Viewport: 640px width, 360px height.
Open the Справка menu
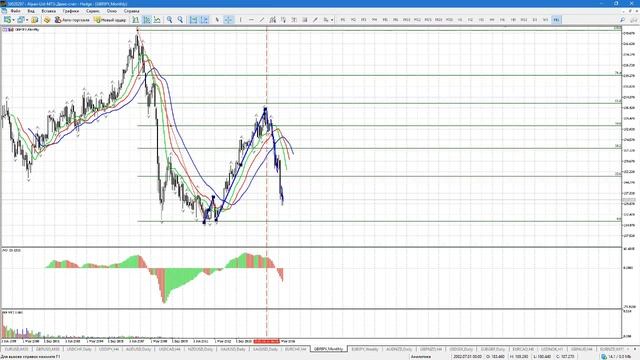tap(131, 11)
